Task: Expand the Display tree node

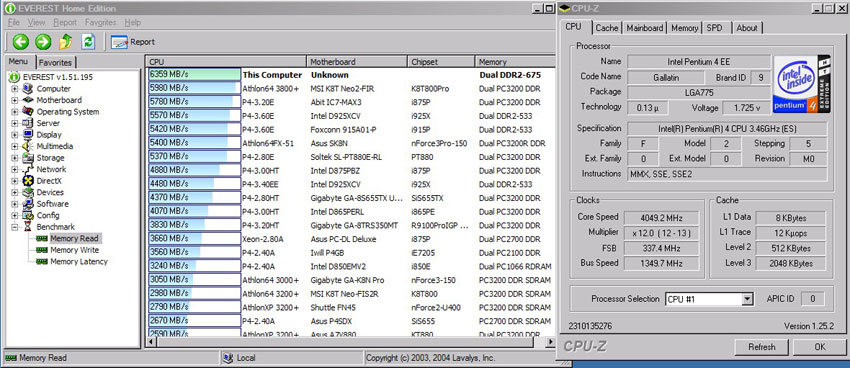Action: pyautogui.click(x=14, y=135)
